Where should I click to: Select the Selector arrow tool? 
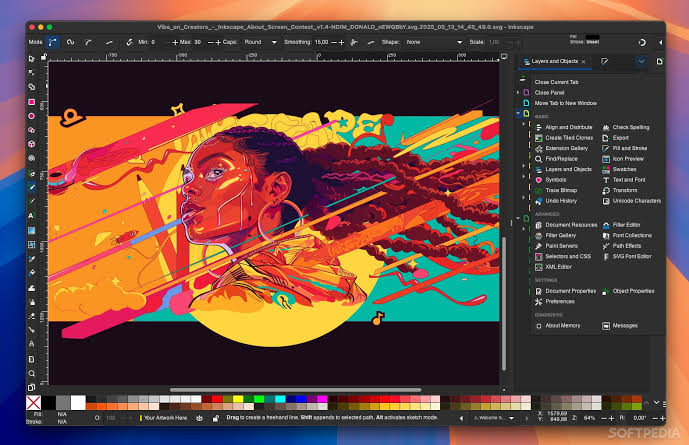[x=31, y=58]
